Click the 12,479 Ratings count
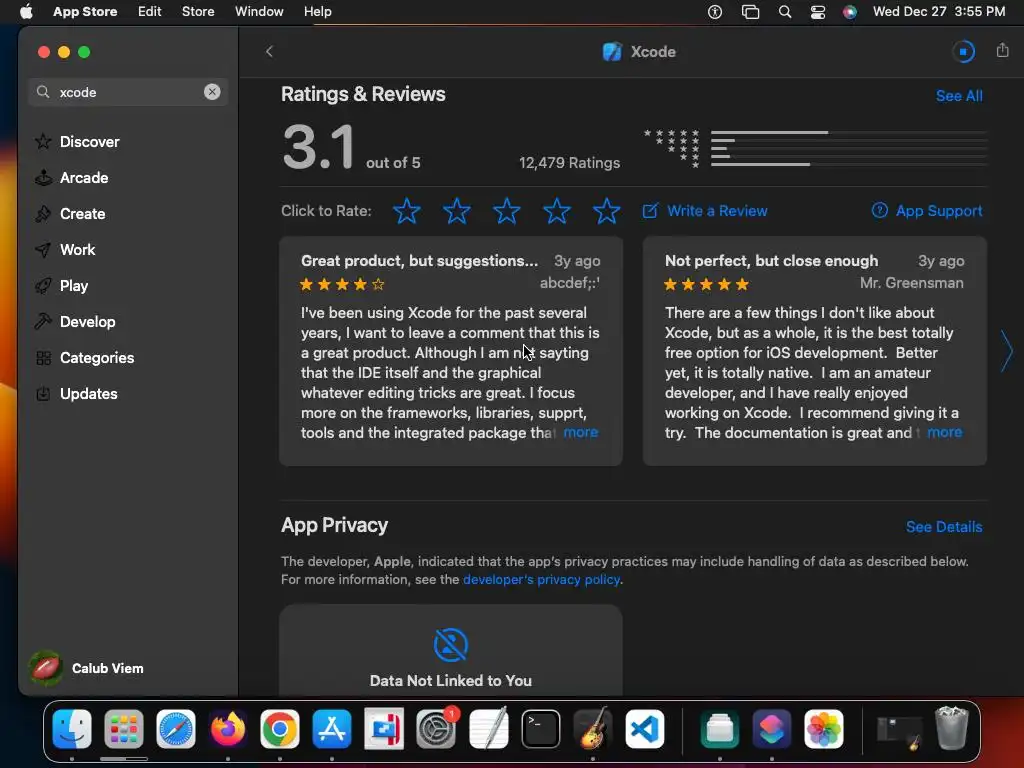The width and height of the screenshot is (1024, 768). pos(569,163)
